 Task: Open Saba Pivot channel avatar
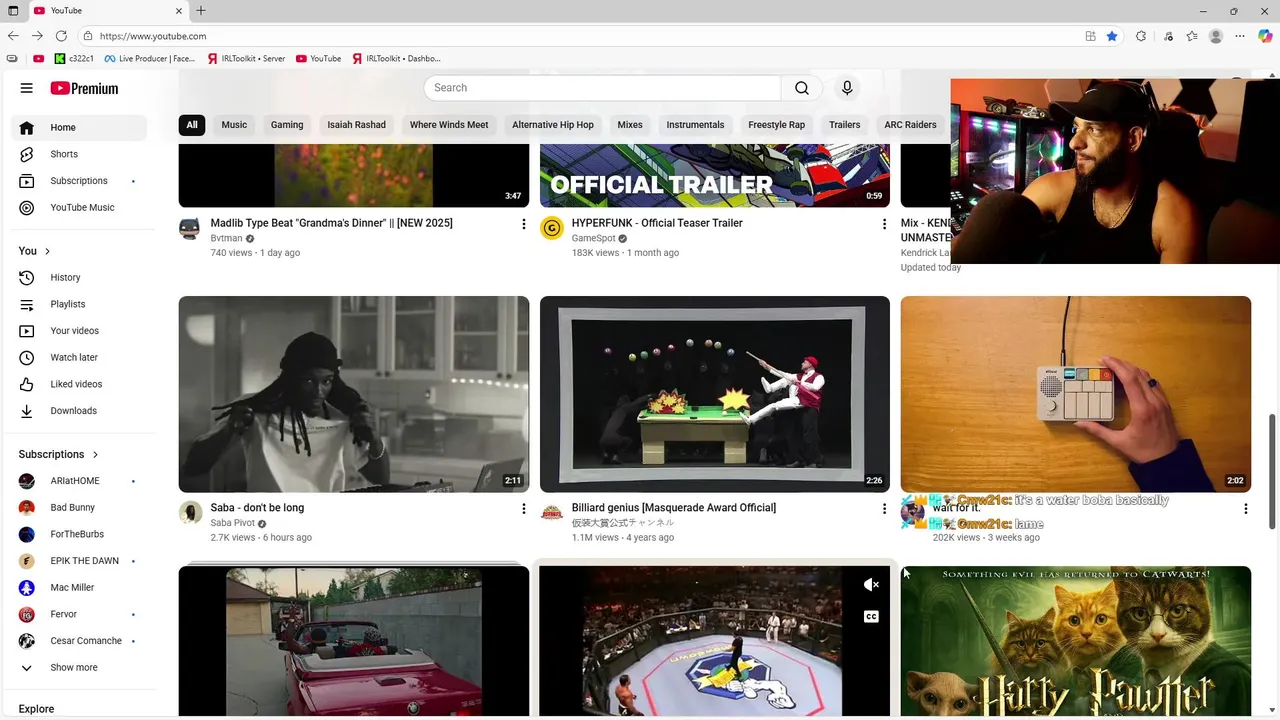pyautogui.click(x=190, y=513)
